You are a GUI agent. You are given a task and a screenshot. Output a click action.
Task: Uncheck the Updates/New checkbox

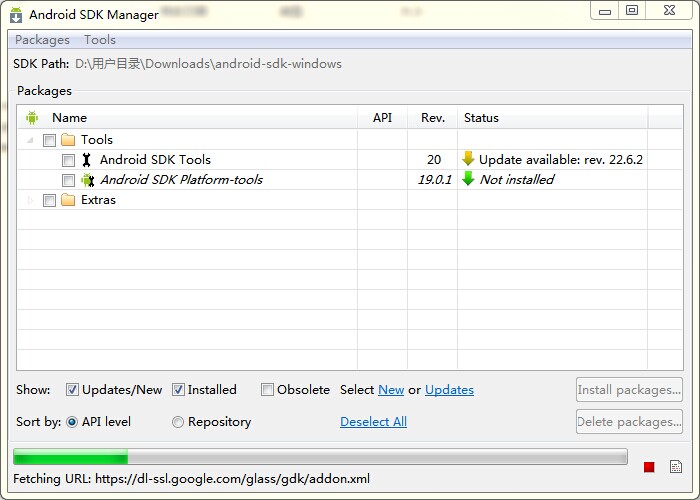72,390
